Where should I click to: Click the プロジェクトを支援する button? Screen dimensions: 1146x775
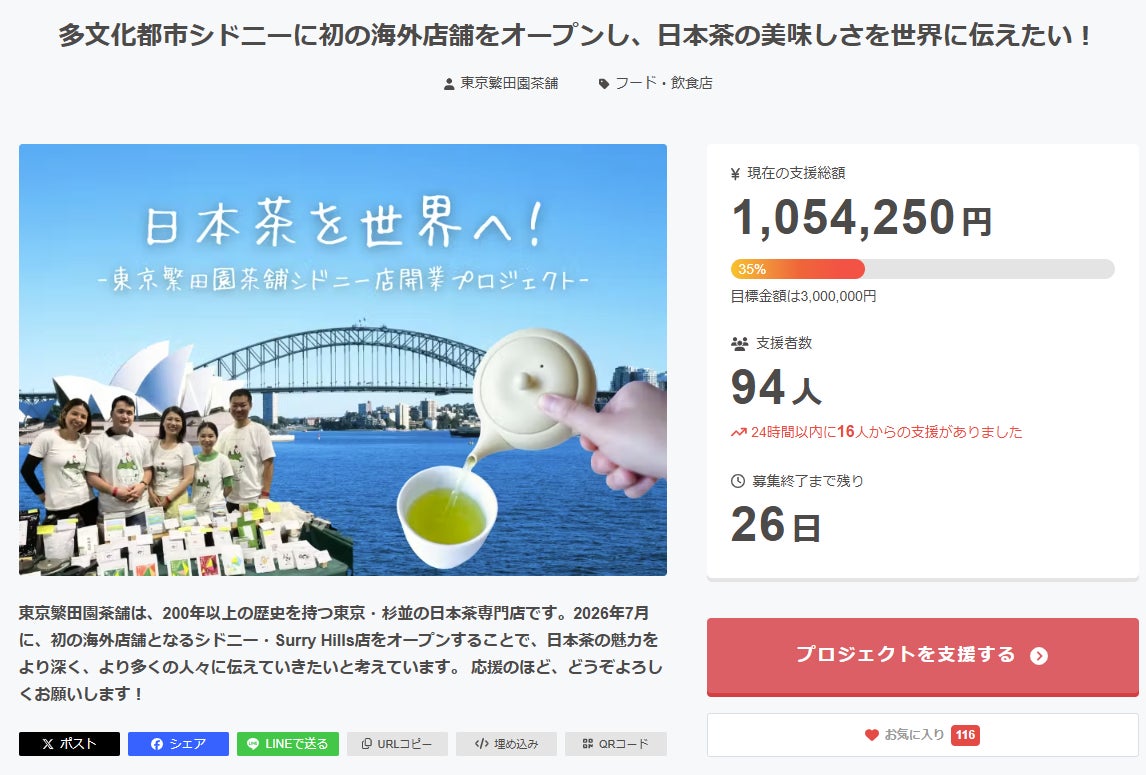922,655
